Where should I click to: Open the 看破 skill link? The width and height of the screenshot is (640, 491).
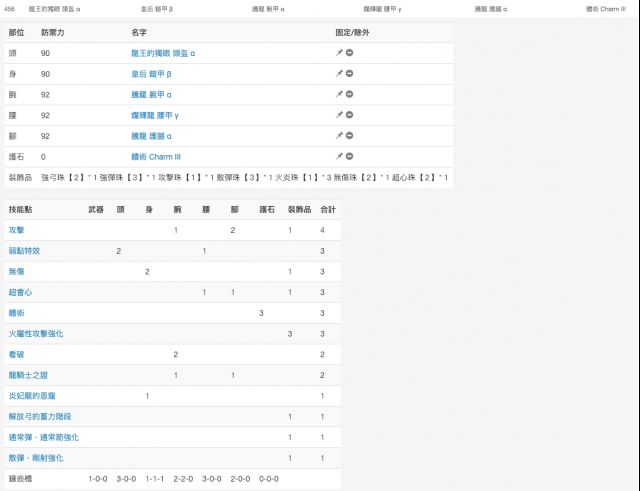(x=16, y=354)
